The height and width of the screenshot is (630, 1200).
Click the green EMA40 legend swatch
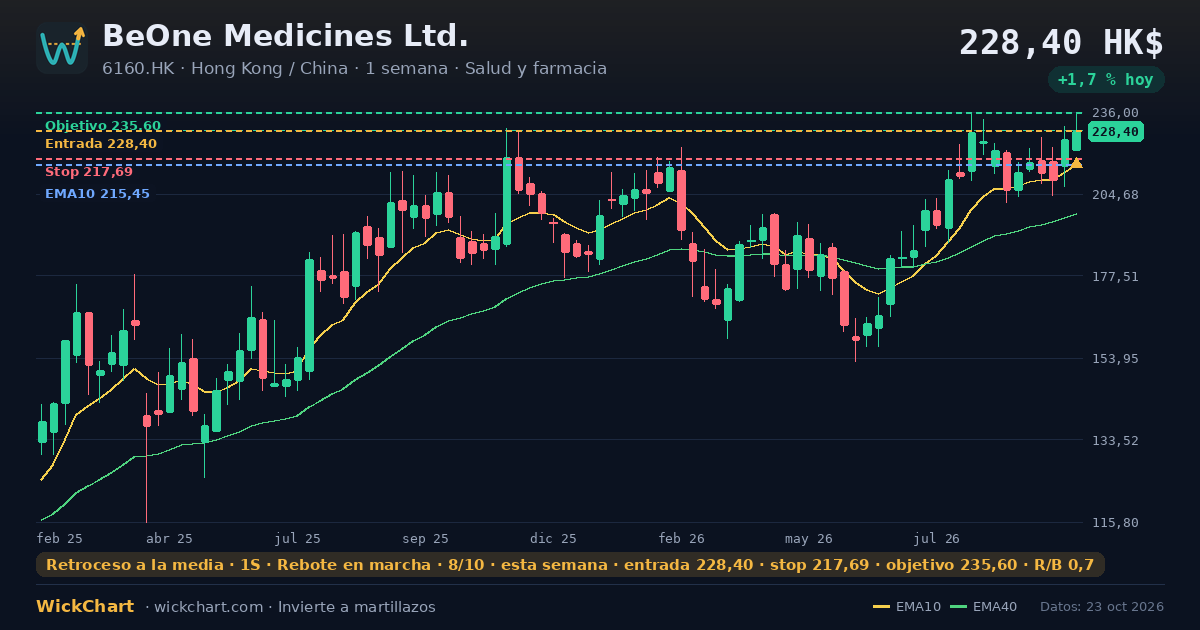point(958,607)
